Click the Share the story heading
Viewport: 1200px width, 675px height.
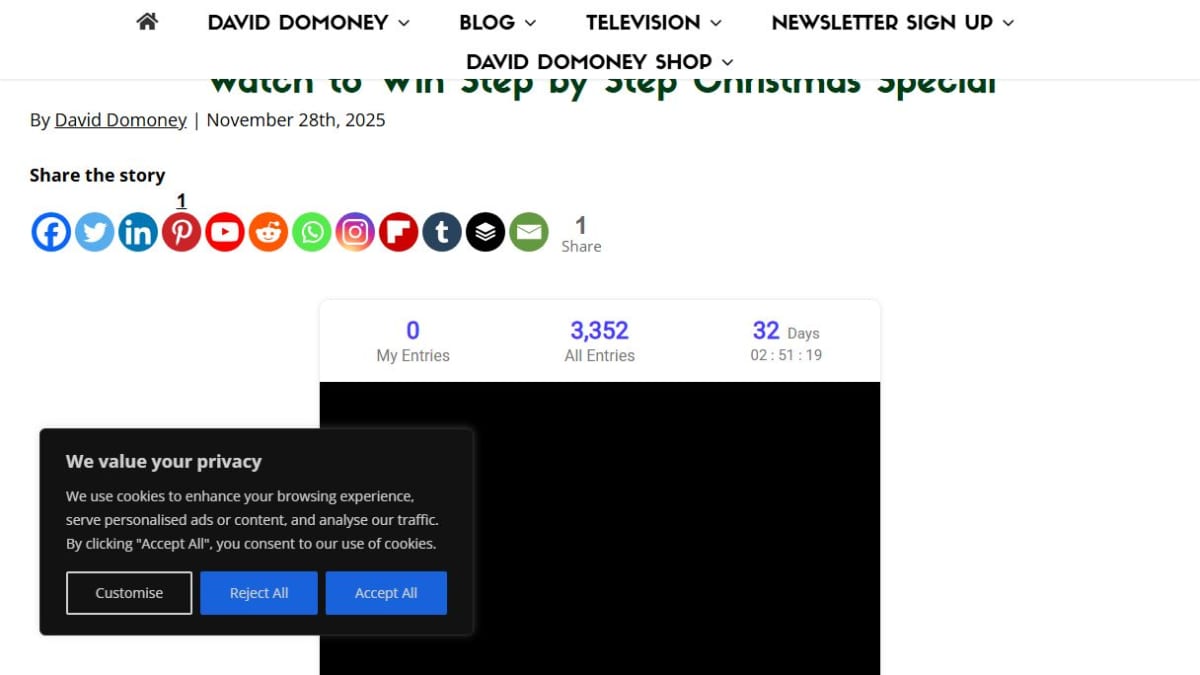tap(97, 175)
